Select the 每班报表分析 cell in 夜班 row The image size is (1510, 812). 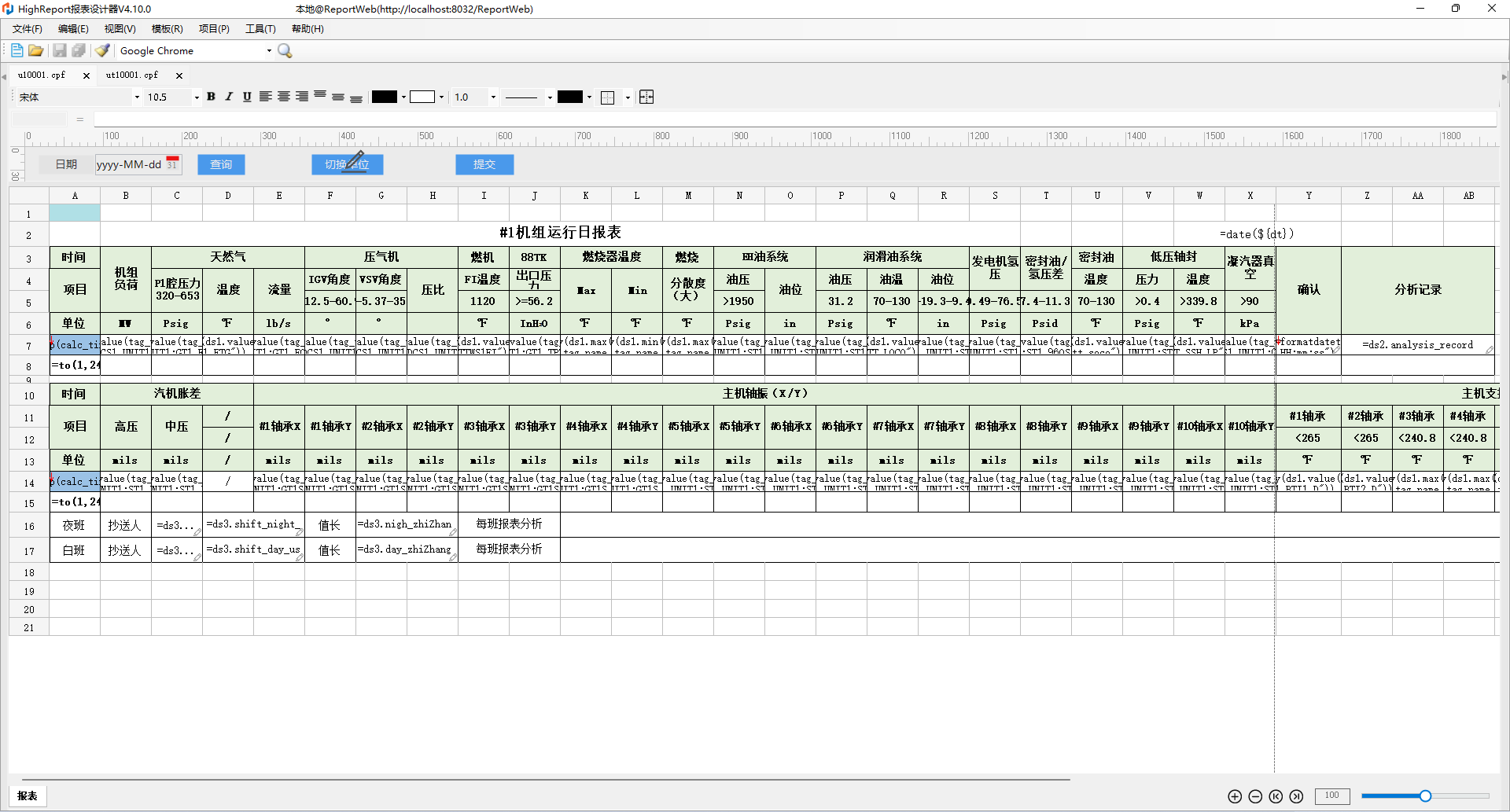(x=509, y=524)
